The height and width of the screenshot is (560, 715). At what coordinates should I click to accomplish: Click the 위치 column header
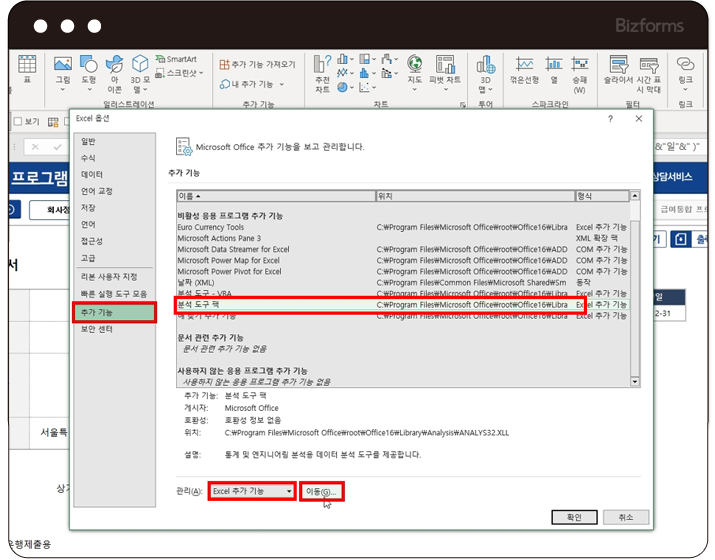(x=475, y=196)
